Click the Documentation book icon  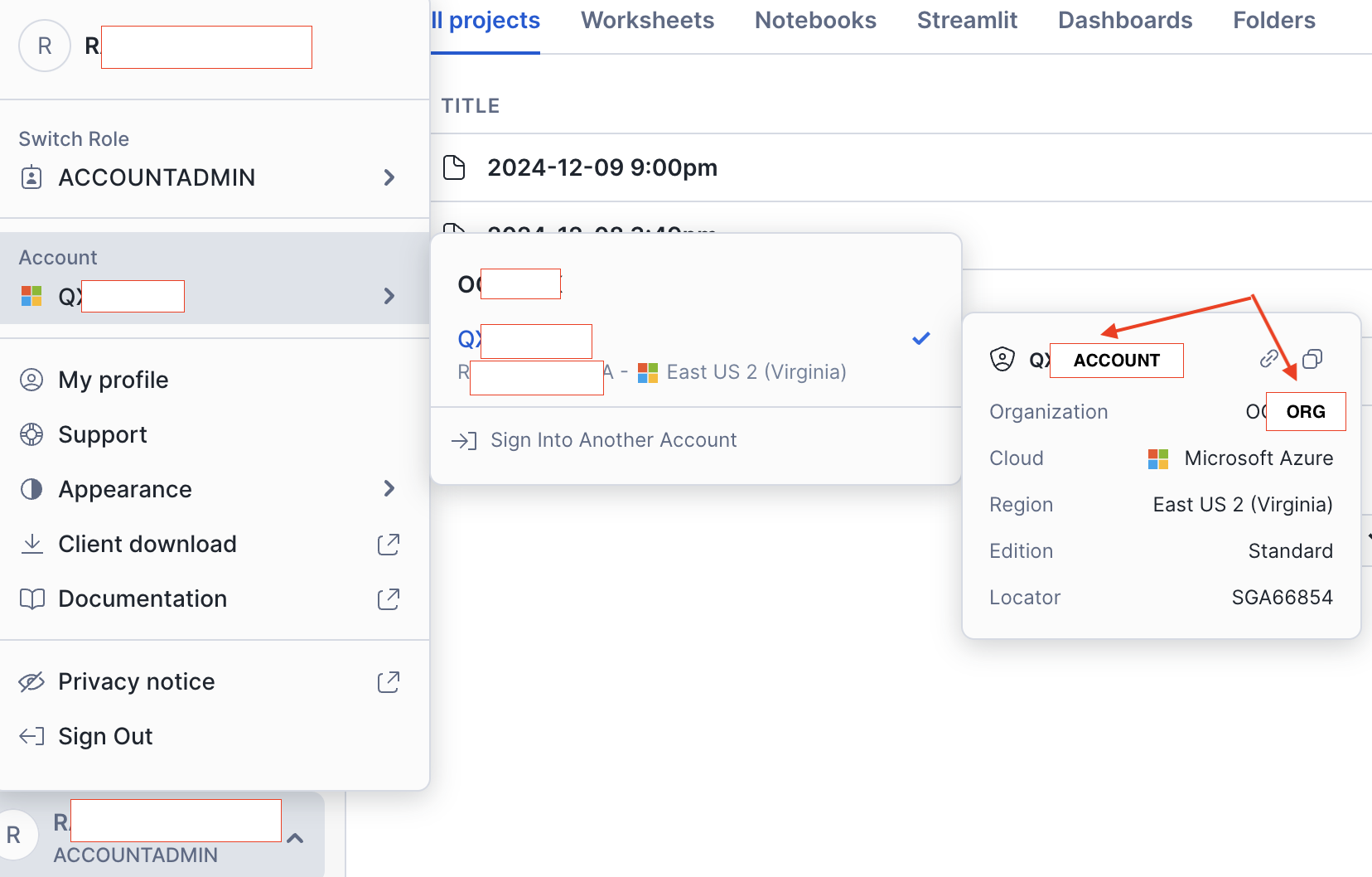tap(31, 598)
